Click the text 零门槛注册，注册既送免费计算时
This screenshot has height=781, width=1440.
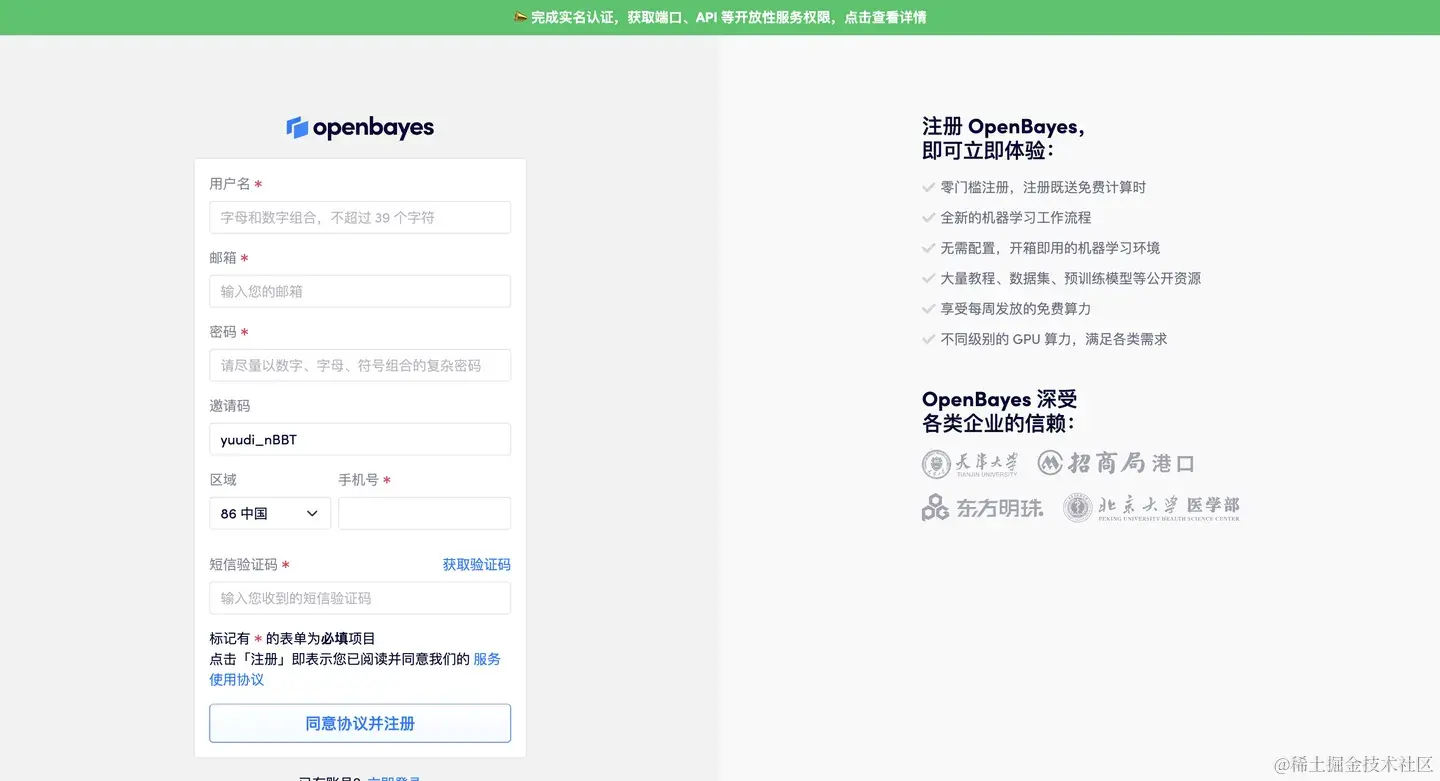[1043, 187]
